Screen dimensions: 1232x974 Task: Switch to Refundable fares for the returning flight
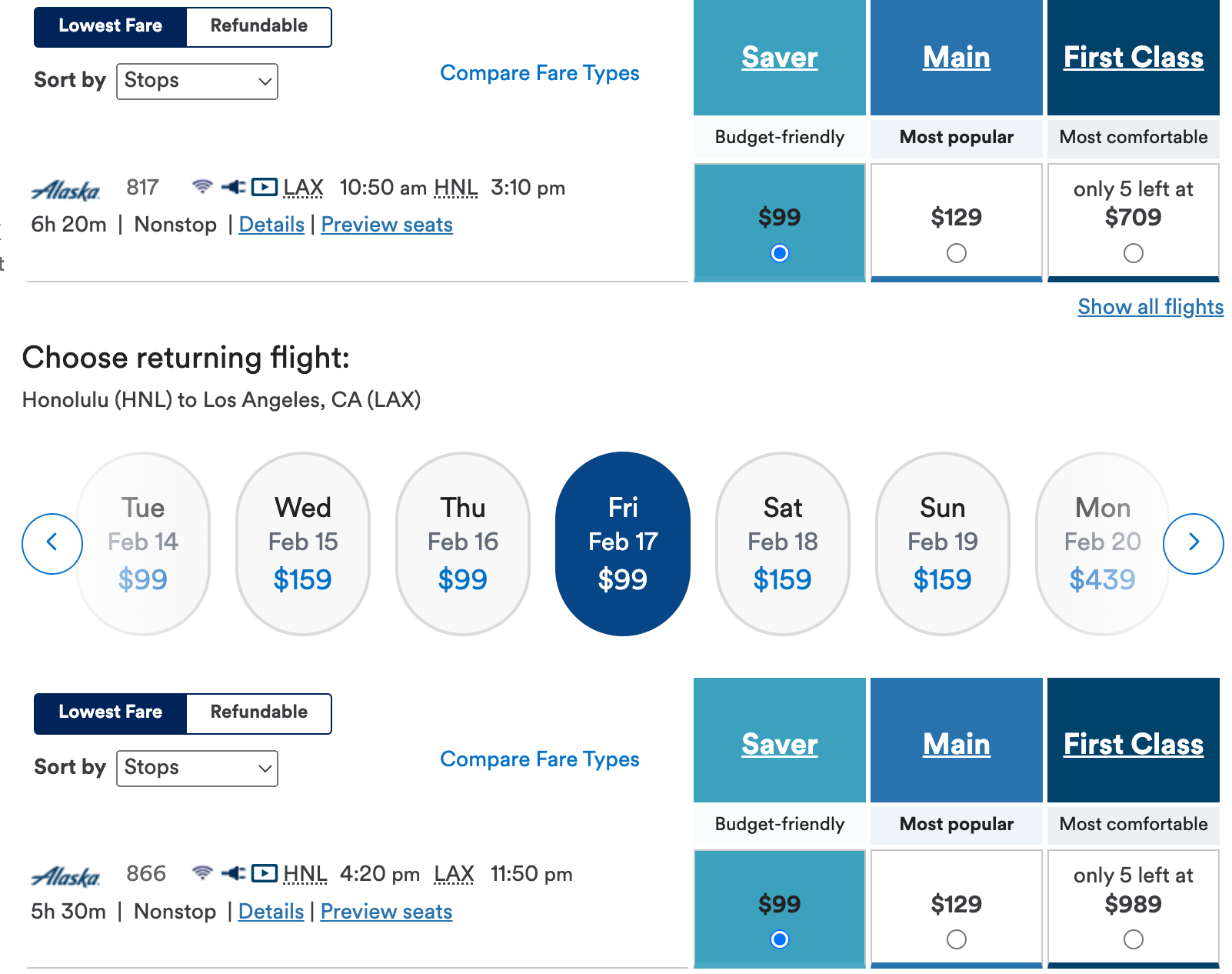pos(258,712)
